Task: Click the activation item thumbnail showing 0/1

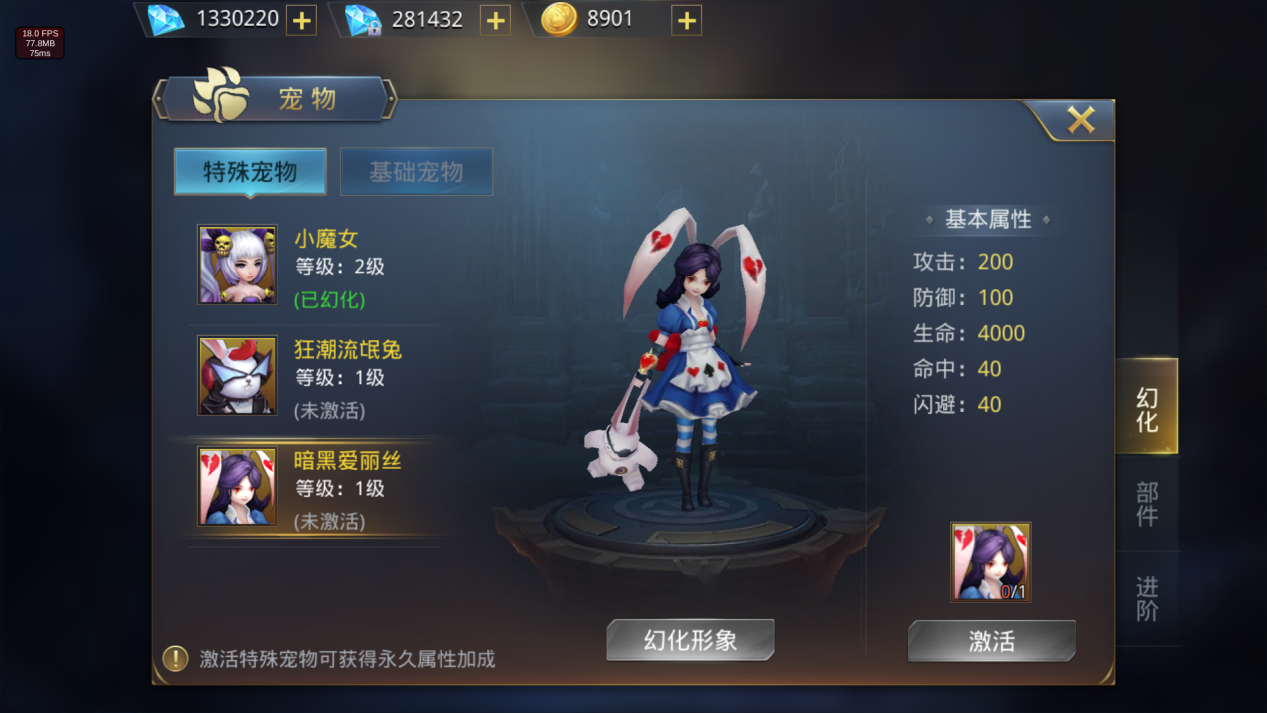Action: coord(991,562)
